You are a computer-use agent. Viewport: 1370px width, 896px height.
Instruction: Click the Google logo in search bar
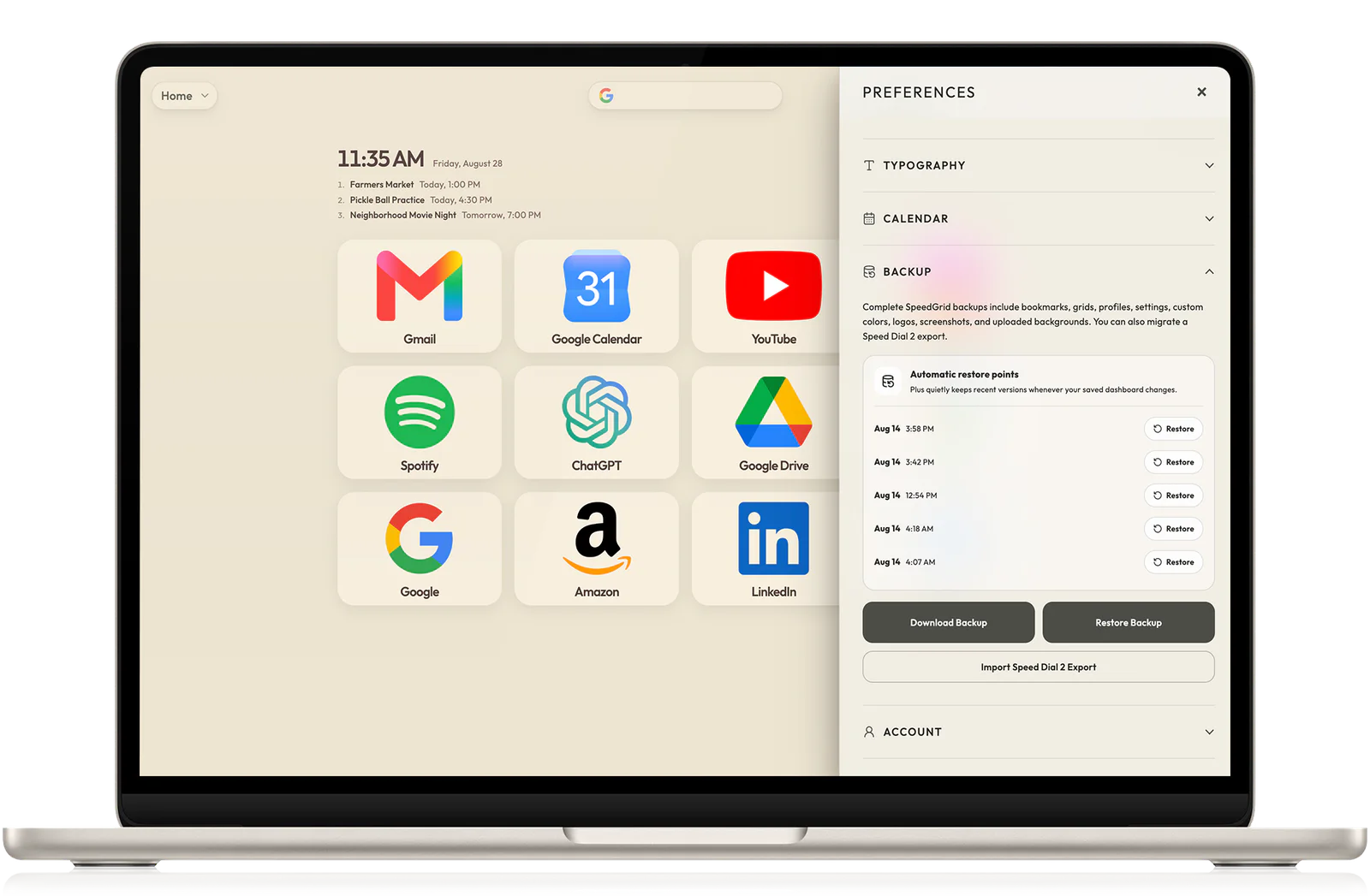click(x=606, y=96)
